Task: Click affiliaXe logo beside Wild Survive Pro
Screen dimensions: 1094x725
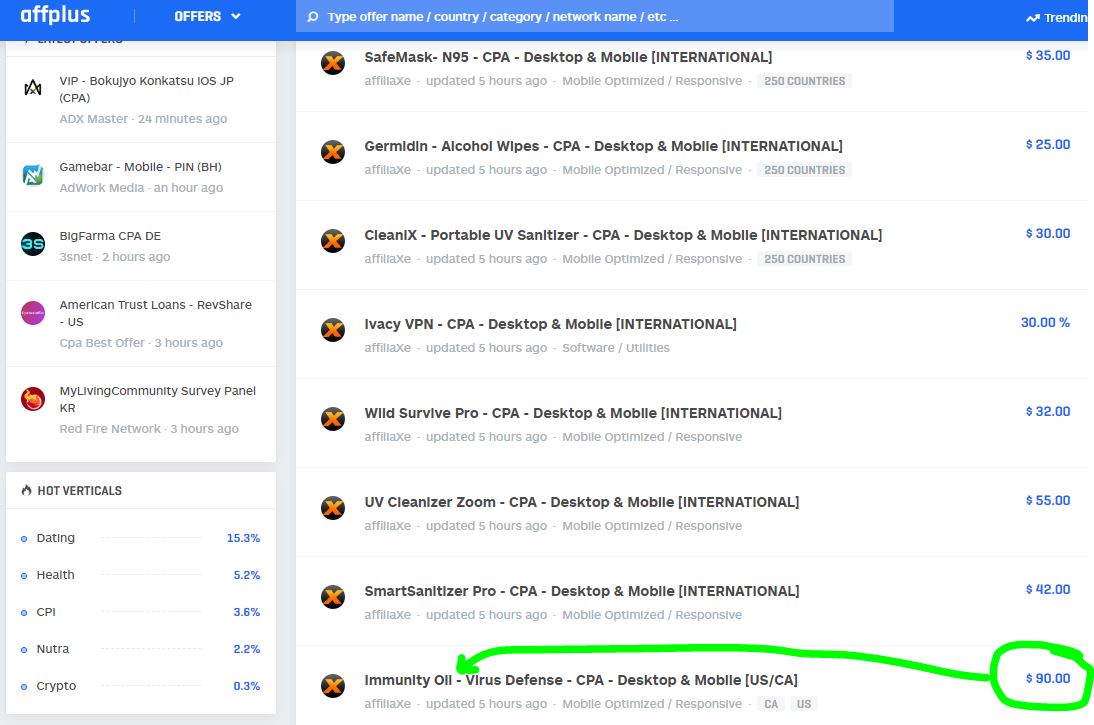Action: (x=333, y=419)
